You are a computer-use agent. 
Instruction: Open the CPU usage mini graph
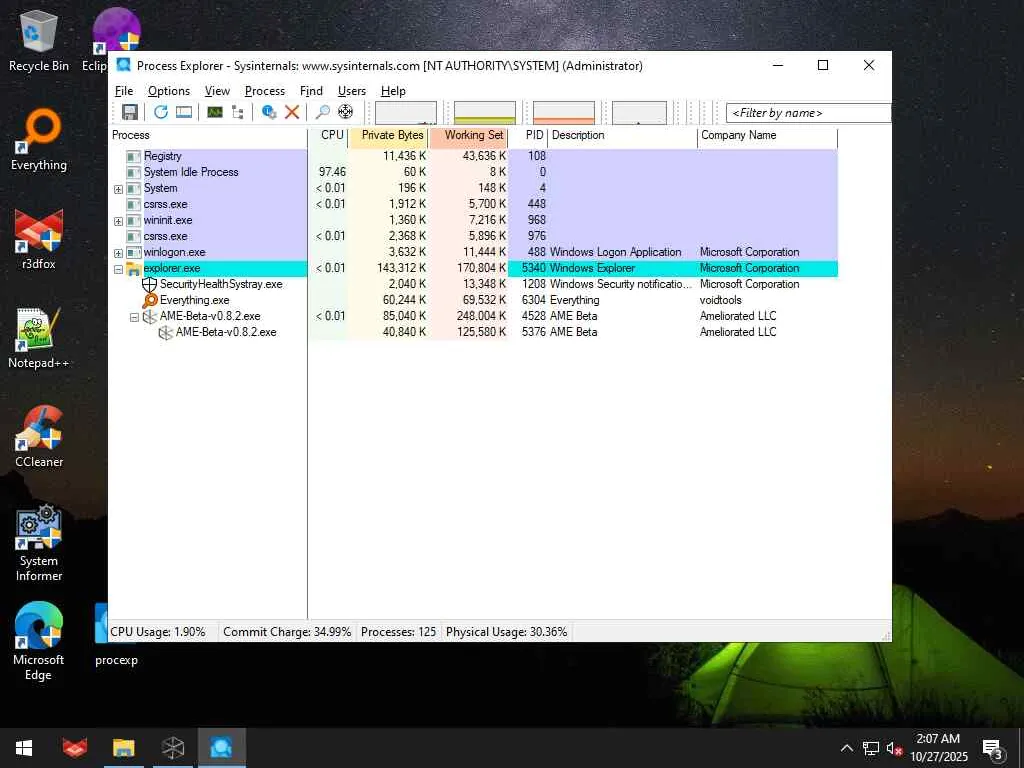[x=406, y=112]
